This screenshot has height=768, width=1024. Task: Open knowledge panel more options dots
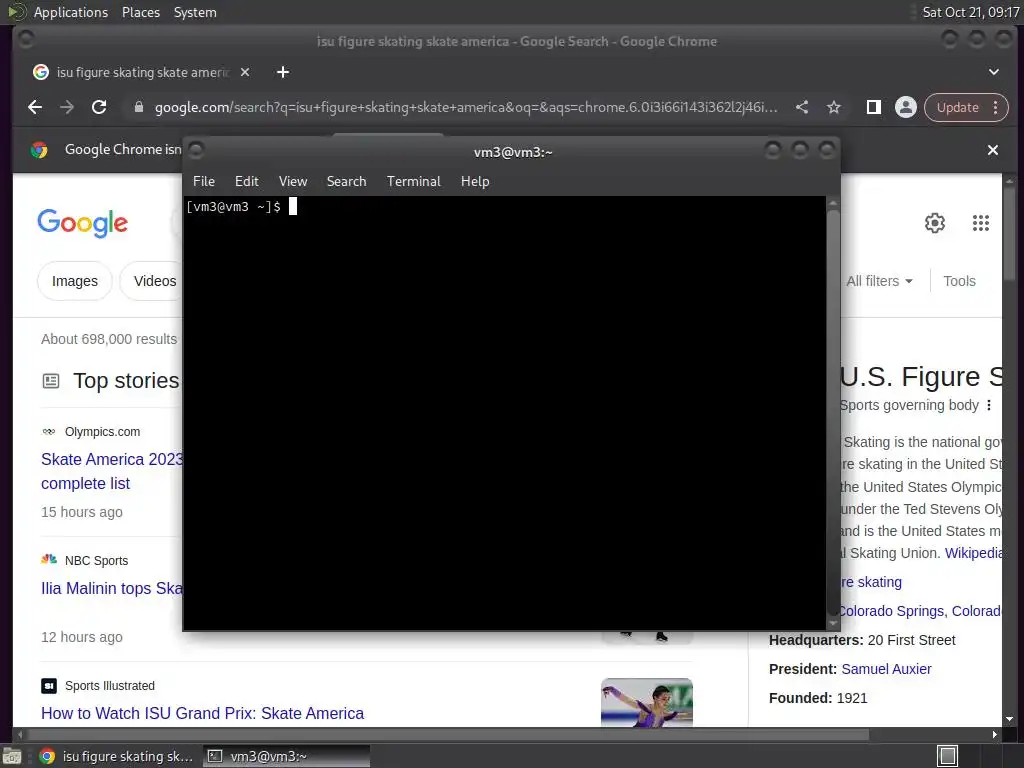989,405
